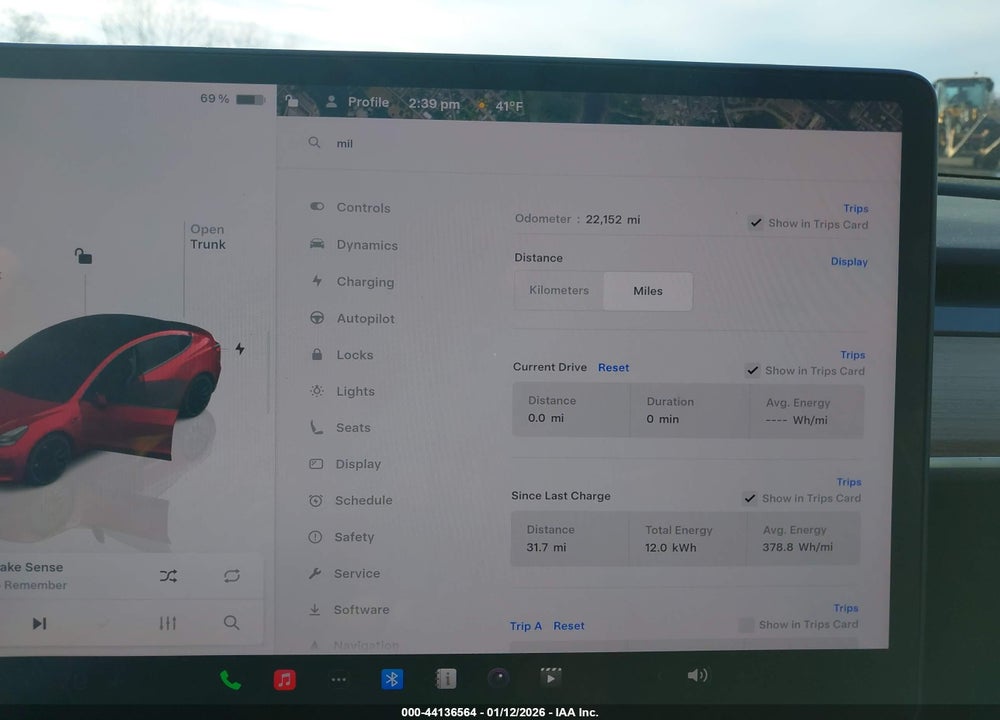Tap the charge port lightning icon
This screenshot has height=720, width=1000.
(x=240, y=348)
